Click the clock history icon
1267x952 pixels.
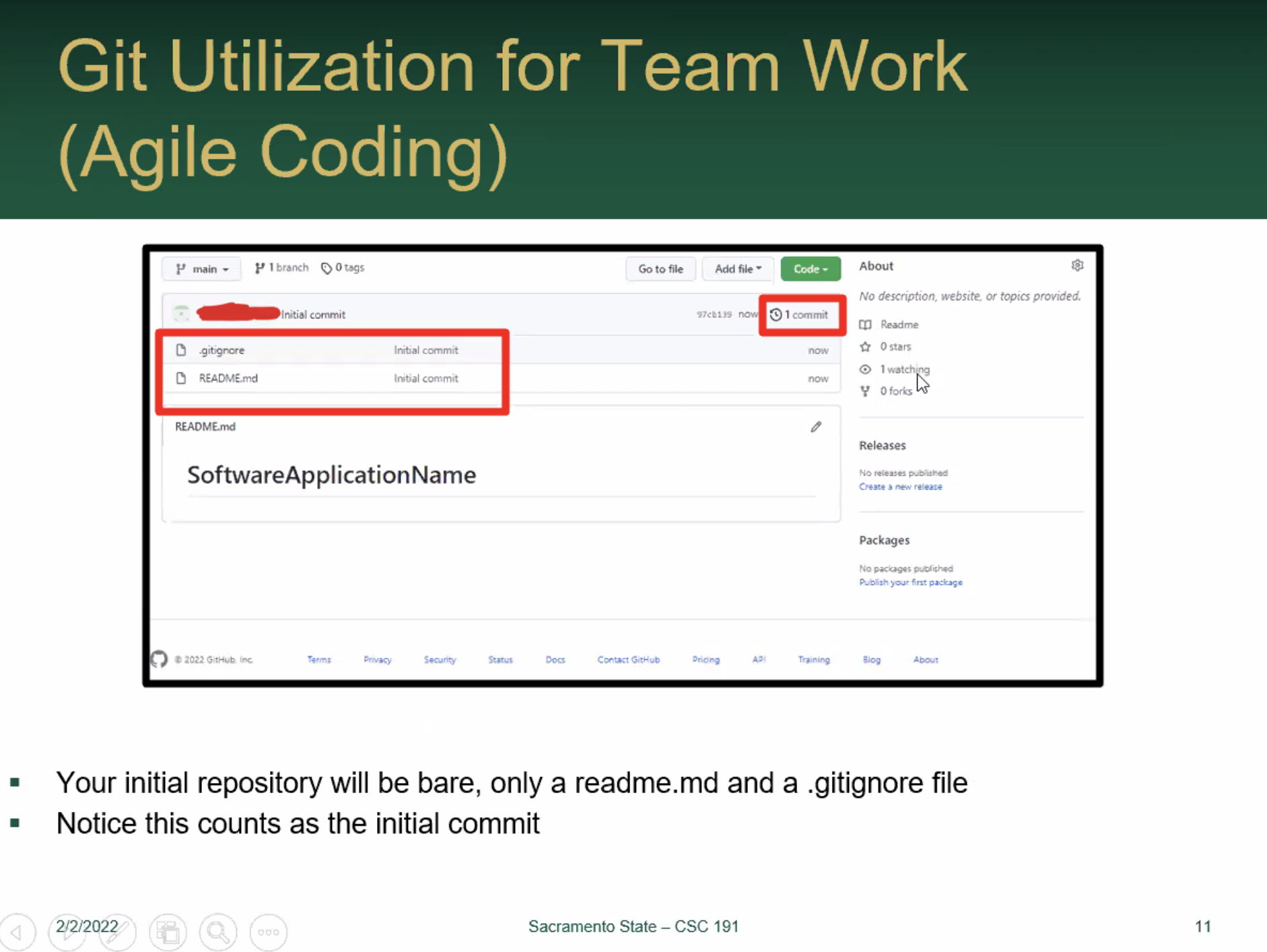[x=776, y=315]
